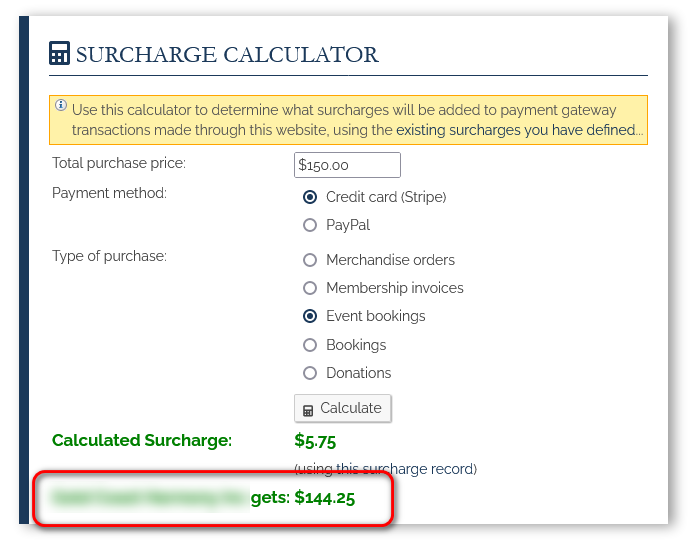Click the Surcharge Calculator heading text
The height and width of the screenshot is (543, 698).
pyautogui.click(x=227, y=54)
